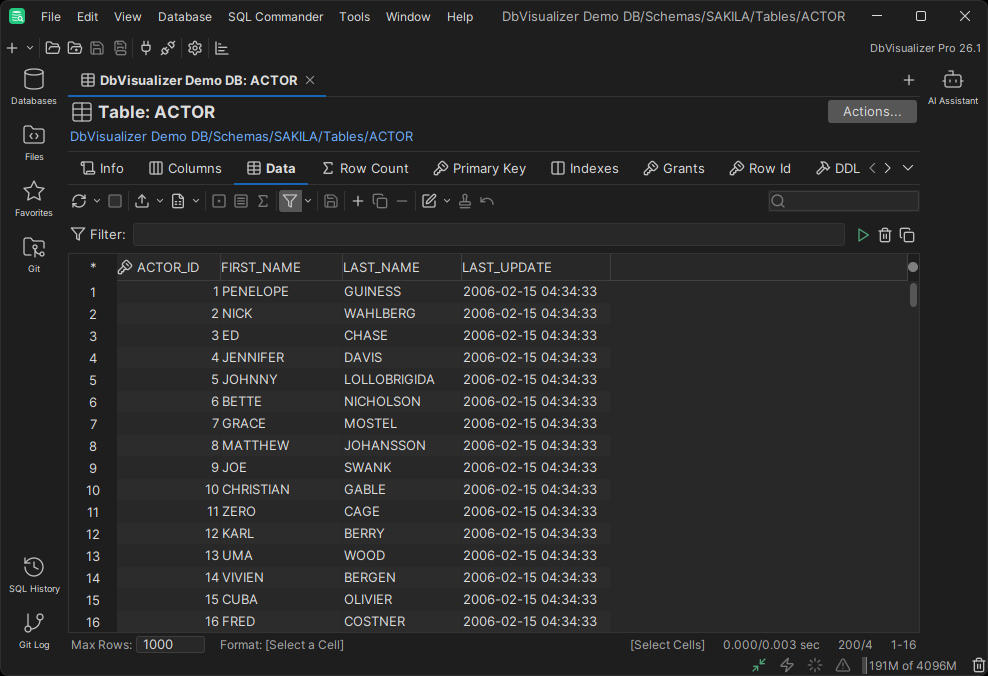Screen dimensions: 988x676
Task: Open the AI Assistant panel
Action: pyautogui.click(x=953, y=88)
